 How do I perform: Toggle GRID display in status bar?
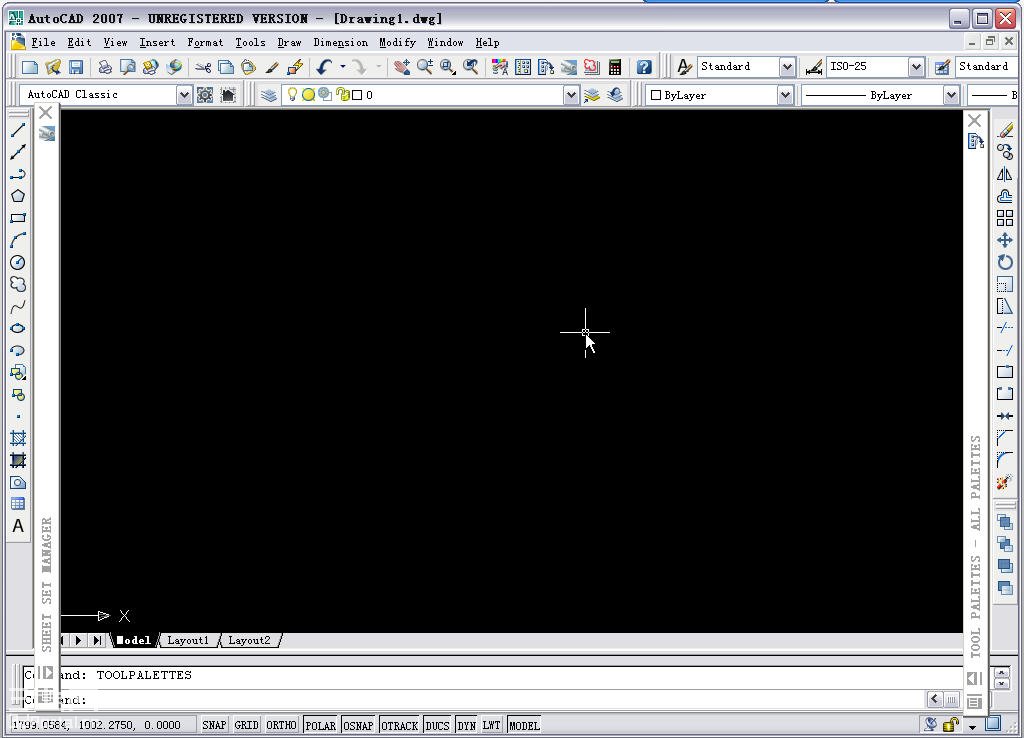(x=246, y=726)
